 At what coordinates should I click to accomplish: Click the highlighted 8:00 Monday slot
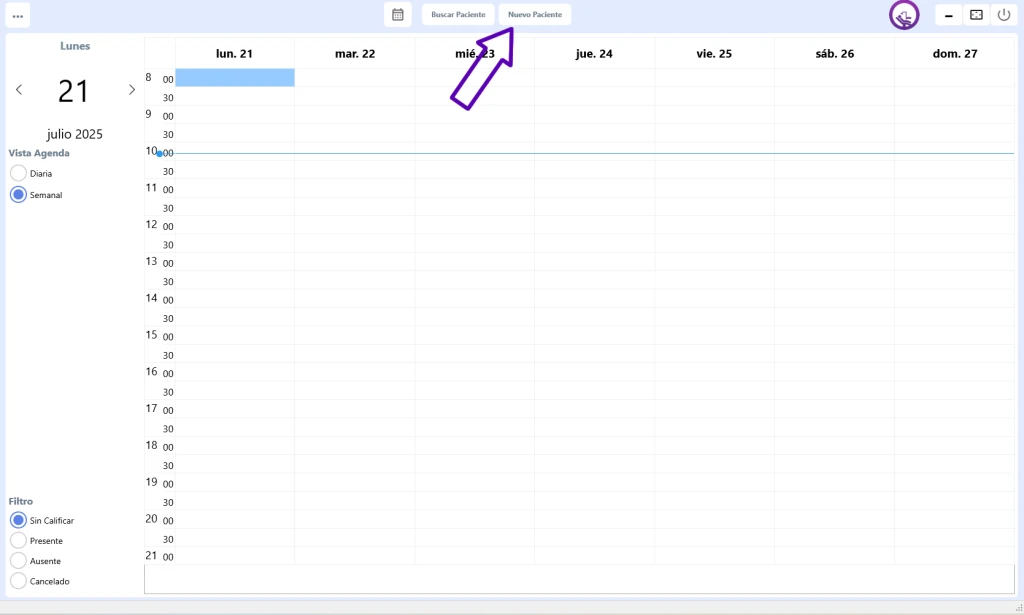(235, 78)
